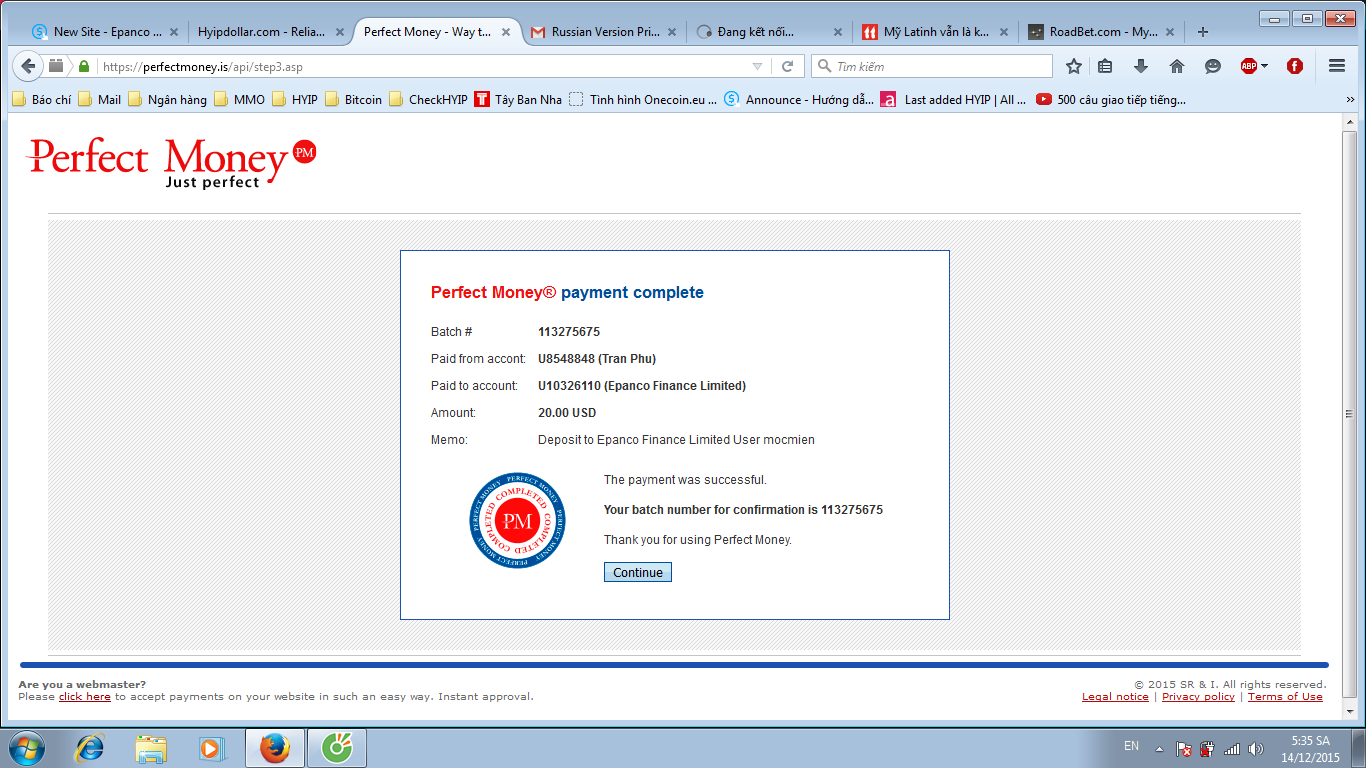This screenshot has width=1366, height=768.
Task: Go to the Firefox home page icon
Action: coord(1177,67)
